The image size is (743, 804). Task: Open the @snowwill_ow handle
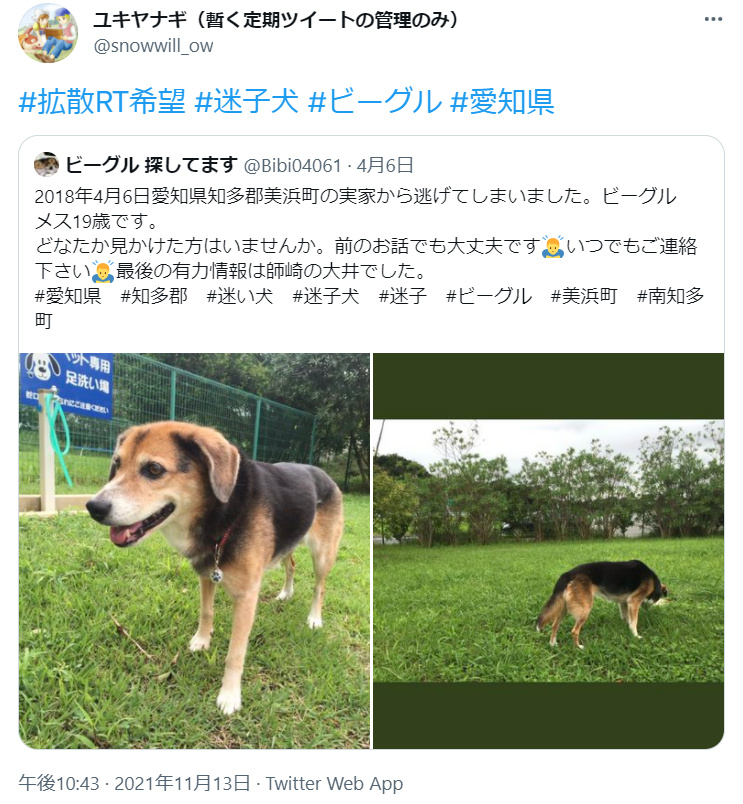[x=153, y=46]
